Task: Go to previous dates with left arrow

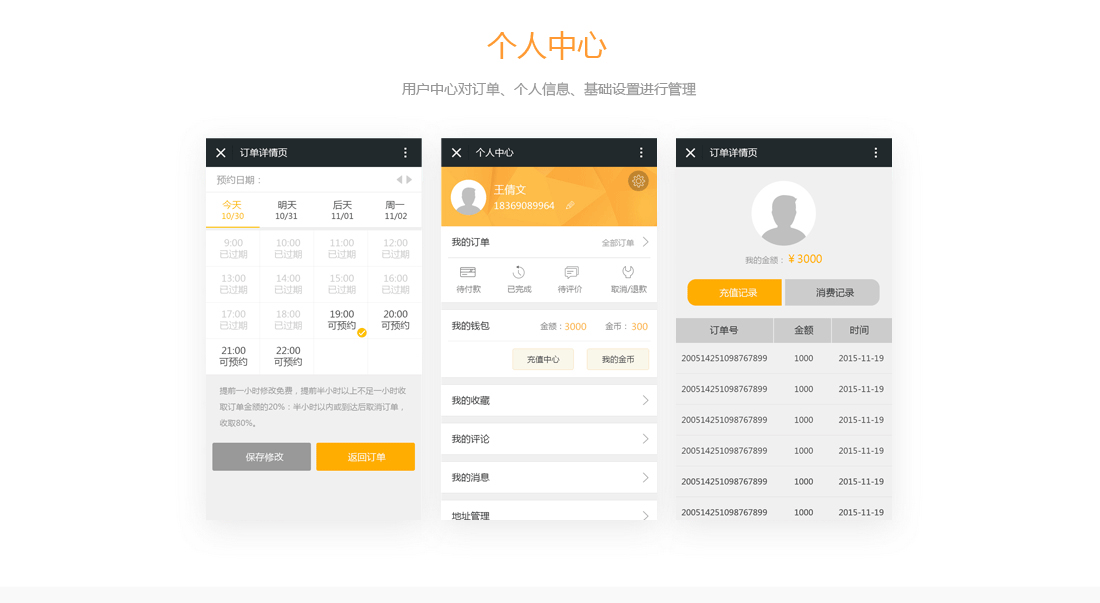Action: pos(399,180)
